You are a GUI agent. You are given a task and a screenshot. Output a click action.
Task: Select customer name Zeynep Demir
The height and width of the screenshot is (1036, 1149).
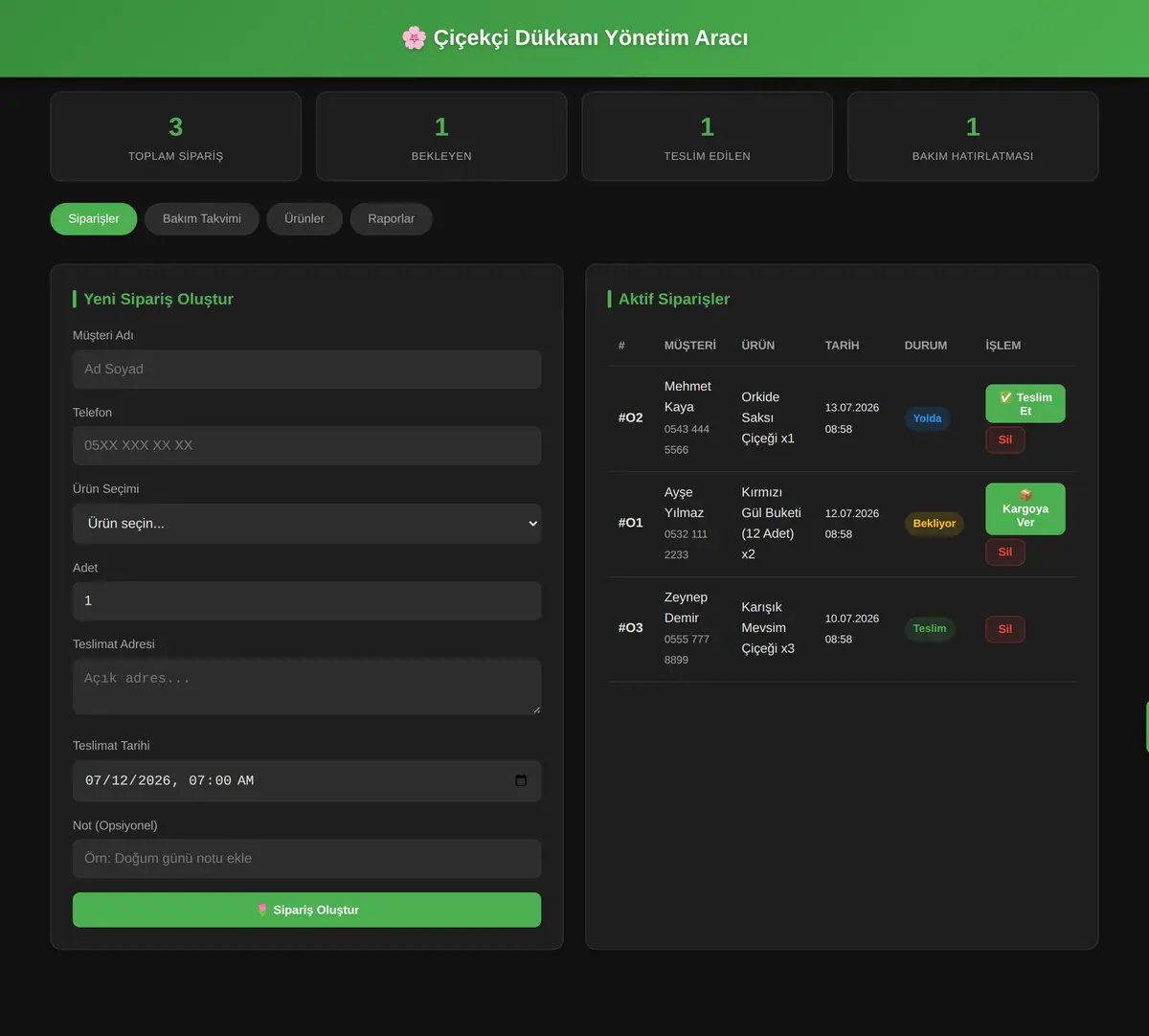(686, 607)
